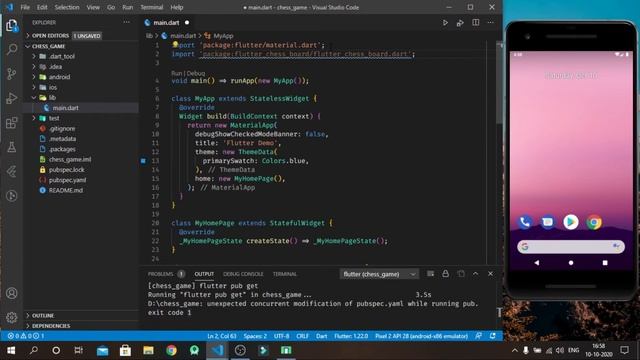The width and height of the screenshot is (640, 360).
Task: Click the feedback icon in status bar
Action: pos(478,336)
